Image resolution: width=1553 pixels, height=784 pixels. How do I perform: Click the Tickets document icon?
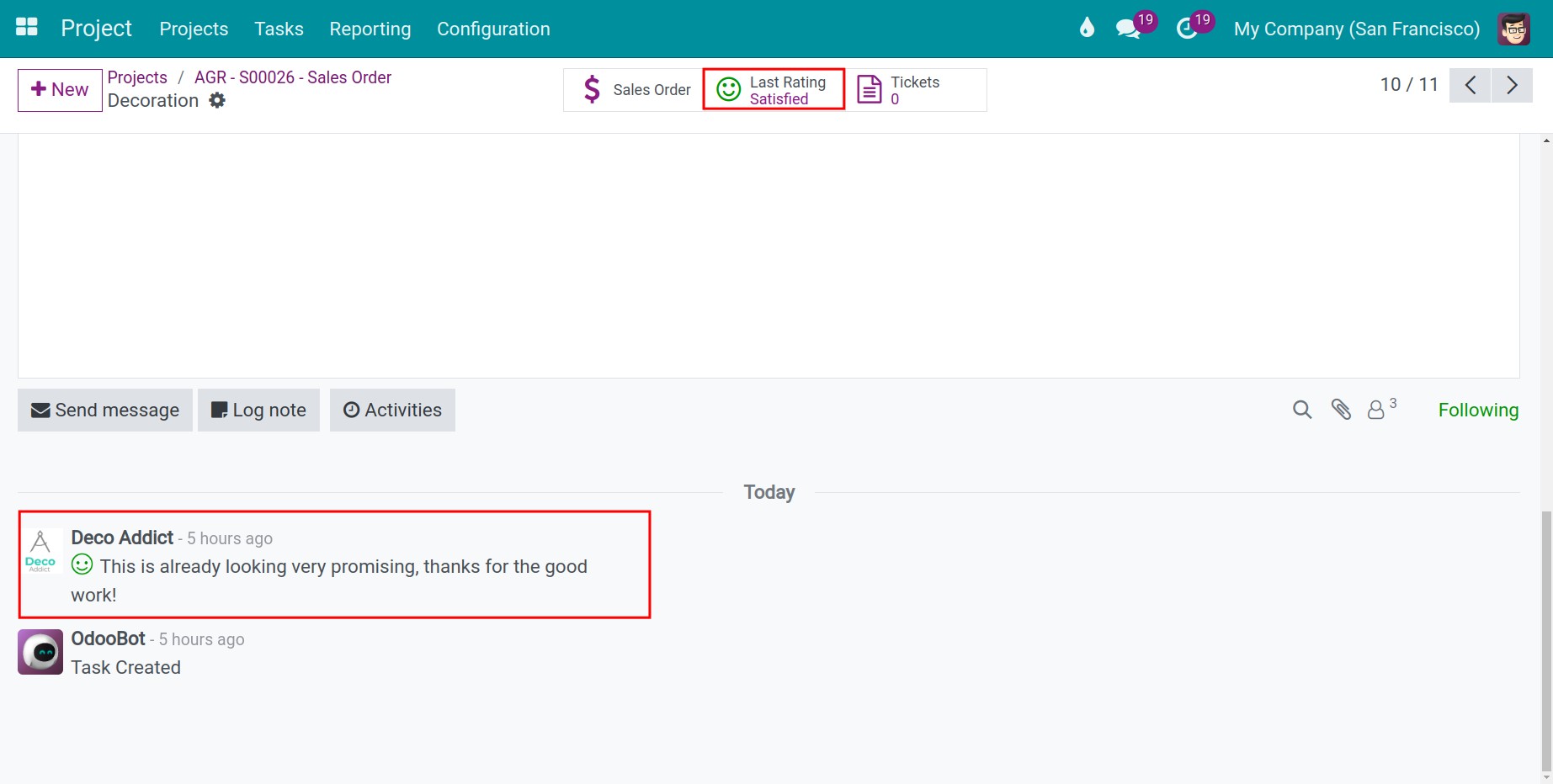pyautogui.click(x=869, y=89)
